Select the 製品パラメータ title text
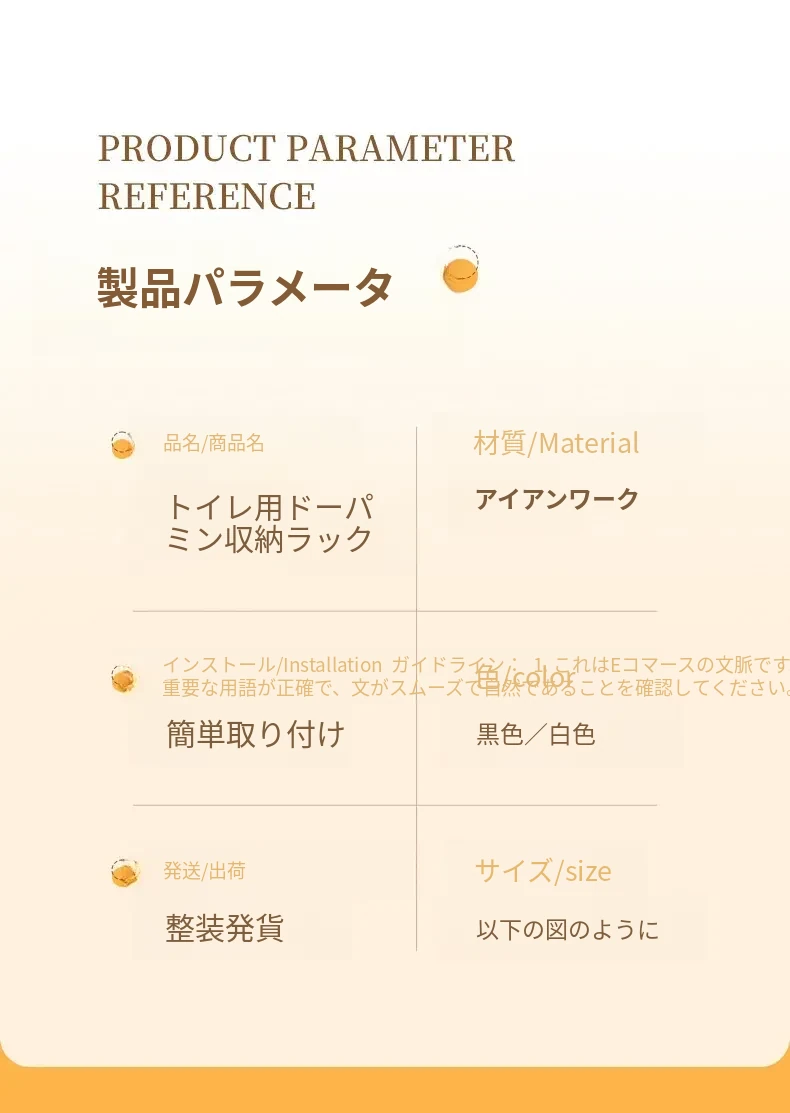Image resolution: width=790 pixels, height=1113 pixels. click(245, 288)
